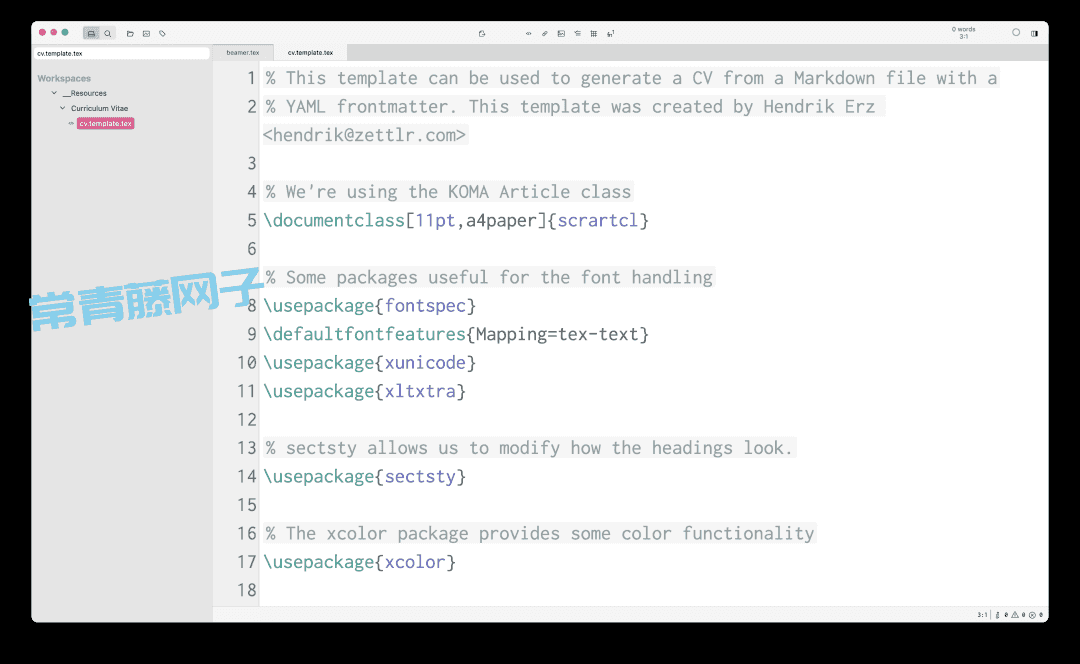Toggle the right sidebar panel
Screen dimensions: 1080x664
click(1035, 33)
